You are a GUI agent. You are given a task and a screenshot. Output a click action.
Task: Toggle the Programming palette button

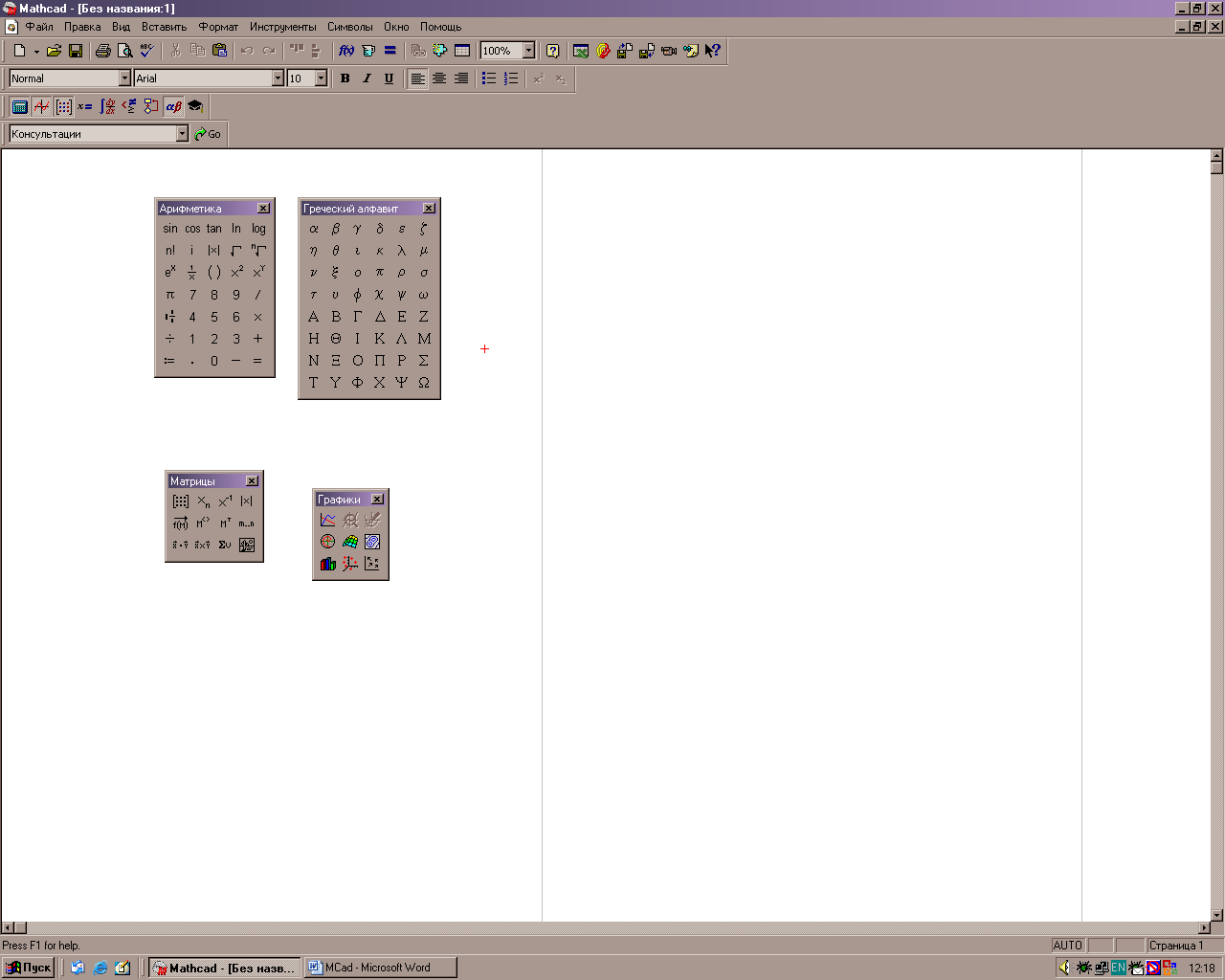point(151,106)
